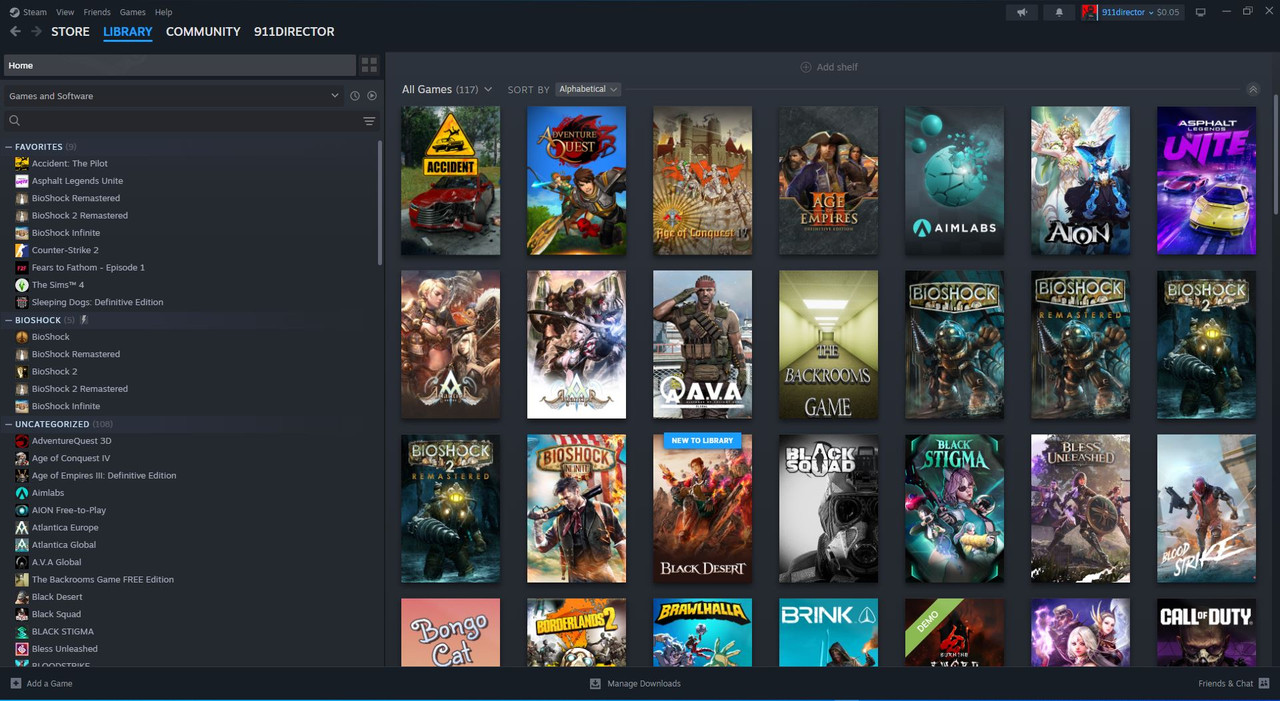Open the notifications bell
Image resolution: width=1280 pixels, height=701 pixels.
click(1059, 12)
